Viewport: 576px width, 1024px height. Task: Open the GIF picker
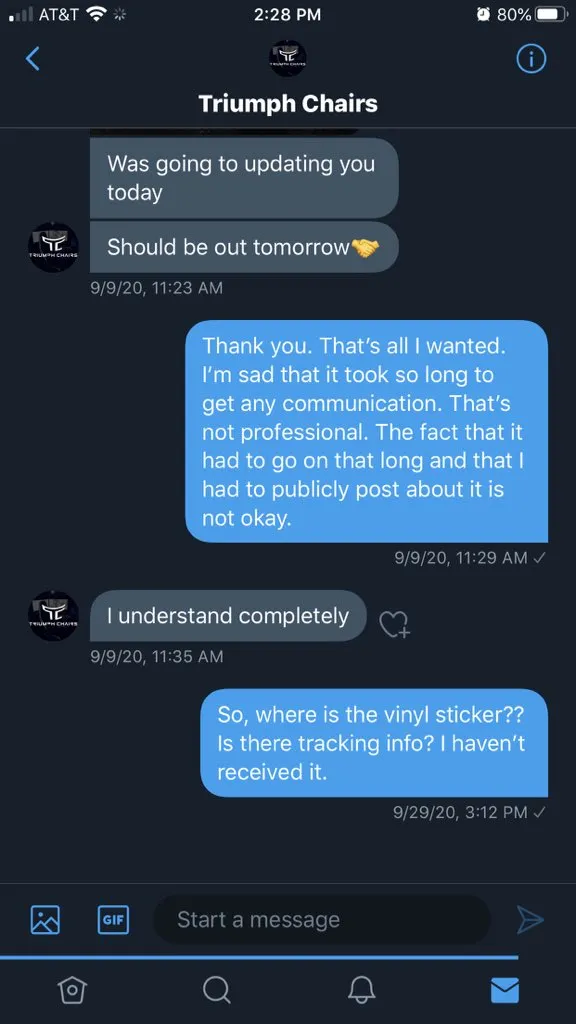(x=114, y=920)
